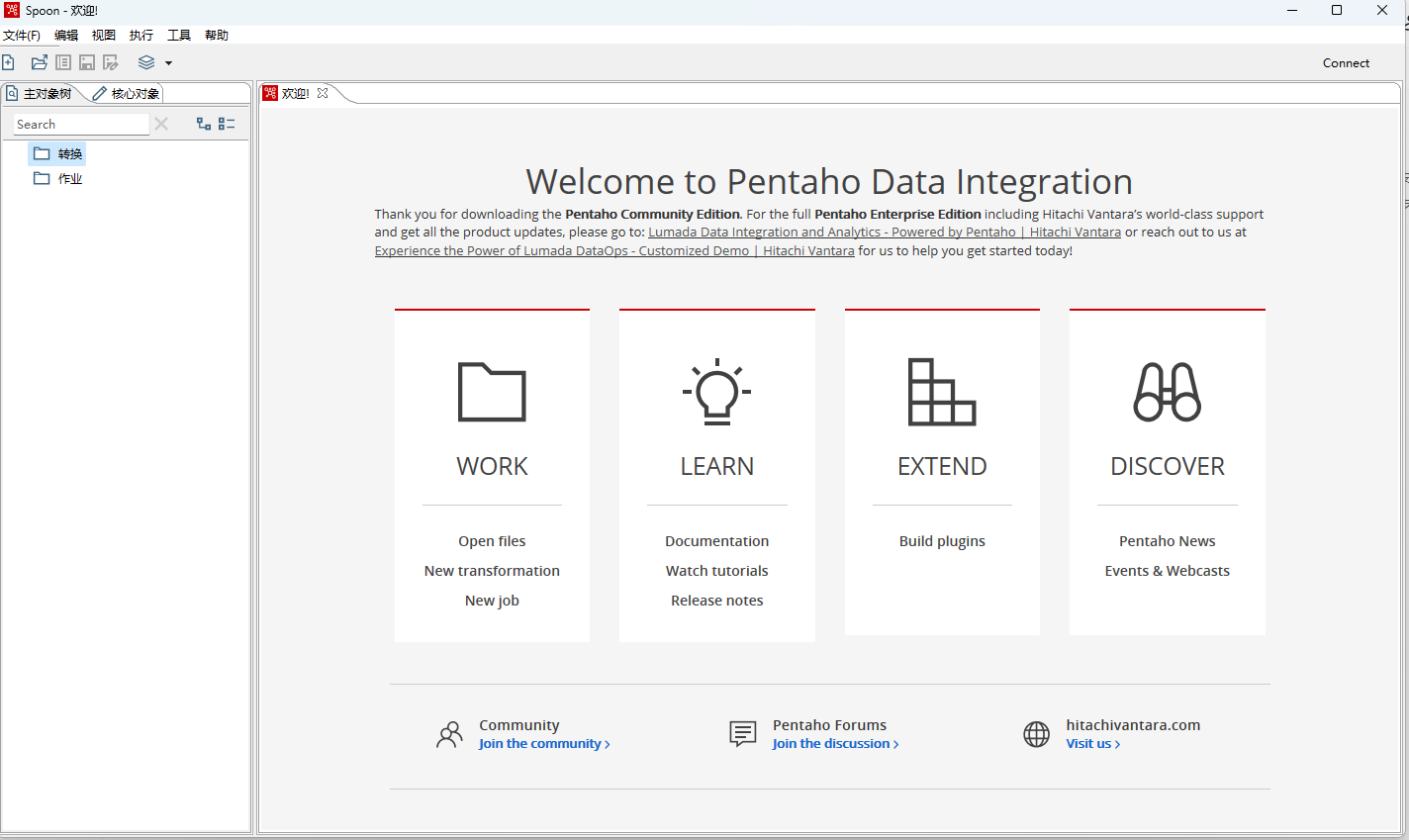This screenshot has width=1409, height=840.
Task: Click Join the community link
Action: pyautogui.click(x=544, y=744)
